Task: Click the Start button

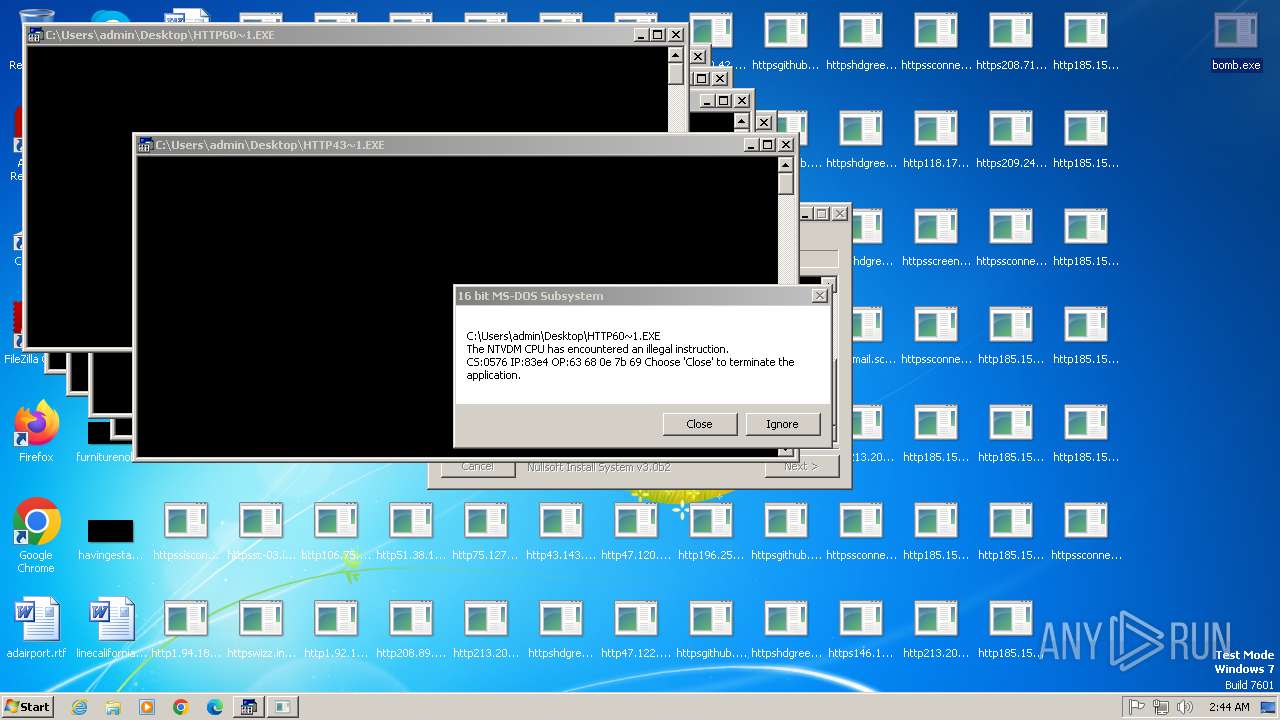Action: coord(28,707)
